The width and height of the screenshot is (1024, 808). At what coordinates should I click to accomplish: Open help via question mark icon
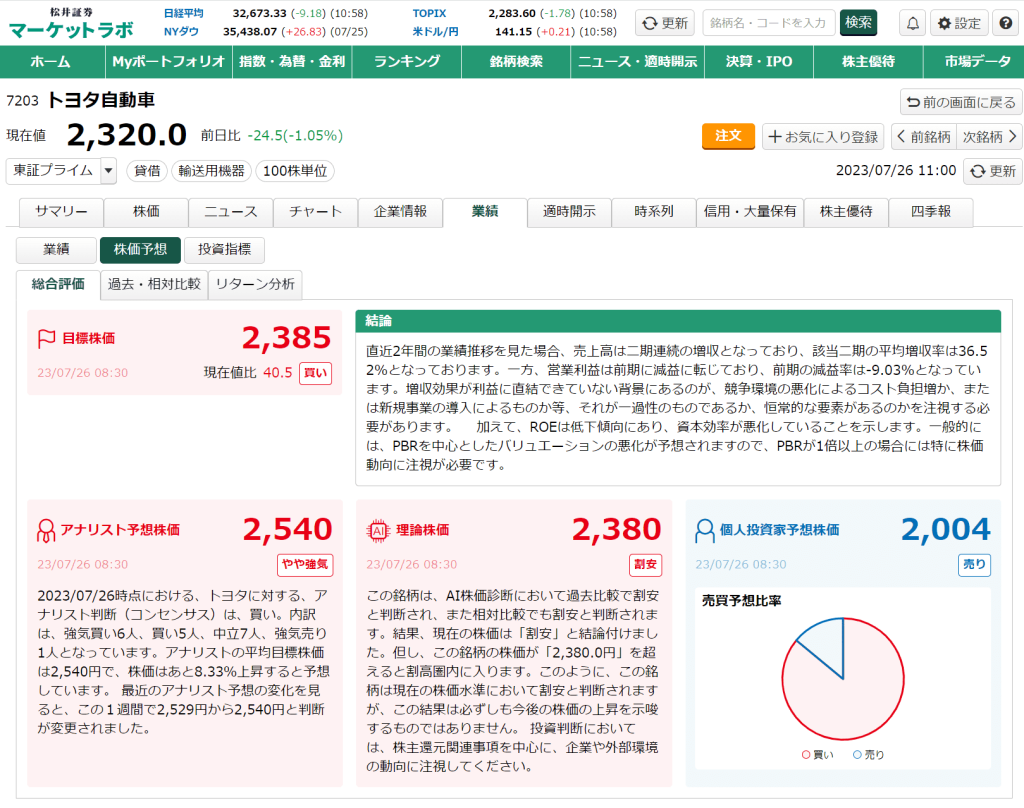point(1006,24)
